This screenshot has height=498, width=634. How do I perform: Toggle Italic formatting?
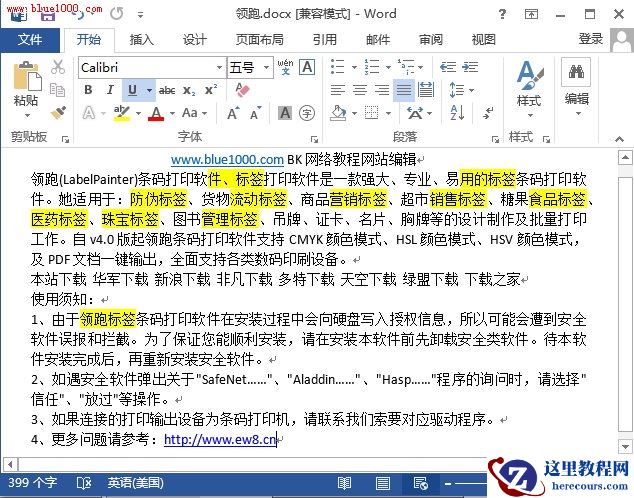[x=110, y=90]
